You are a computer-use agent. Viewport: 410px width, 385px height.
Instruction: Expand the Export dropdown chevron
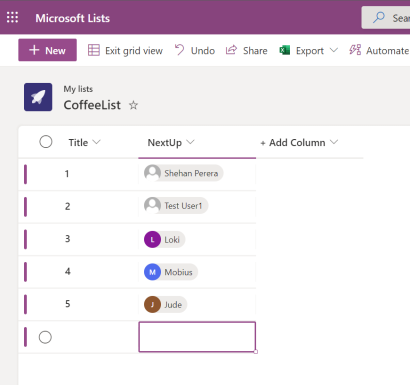point(334,50)
